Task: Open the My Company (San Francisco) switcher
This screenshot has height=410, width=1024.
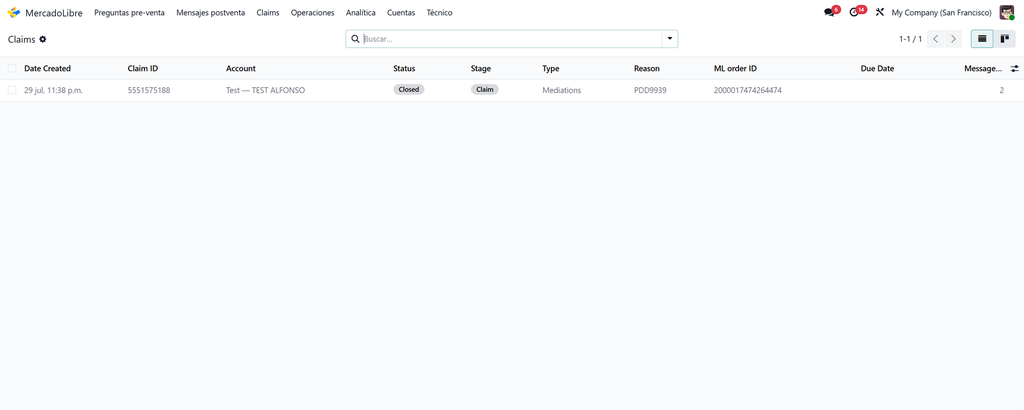Action: (x=941, y=12)
